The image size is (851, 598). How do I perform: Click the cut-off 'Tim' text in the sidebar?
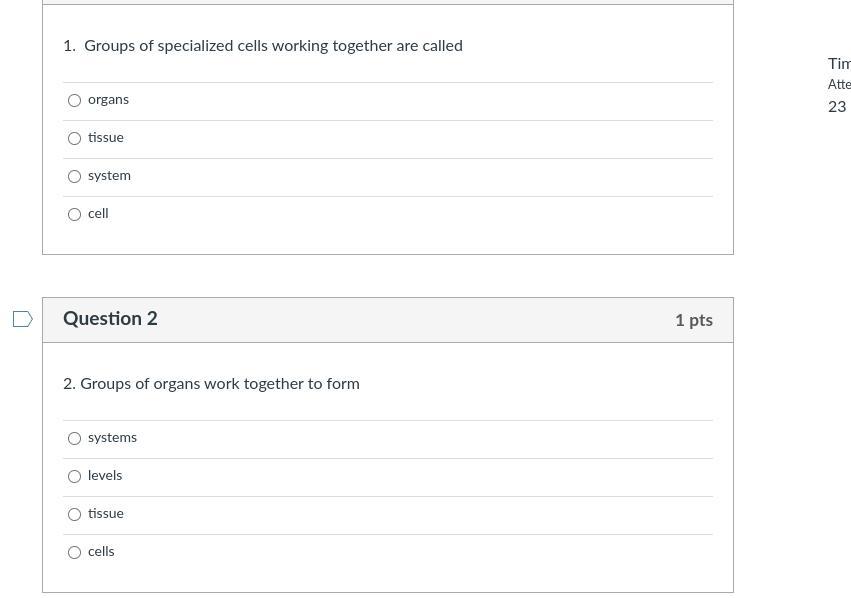(x=839, y=64)
